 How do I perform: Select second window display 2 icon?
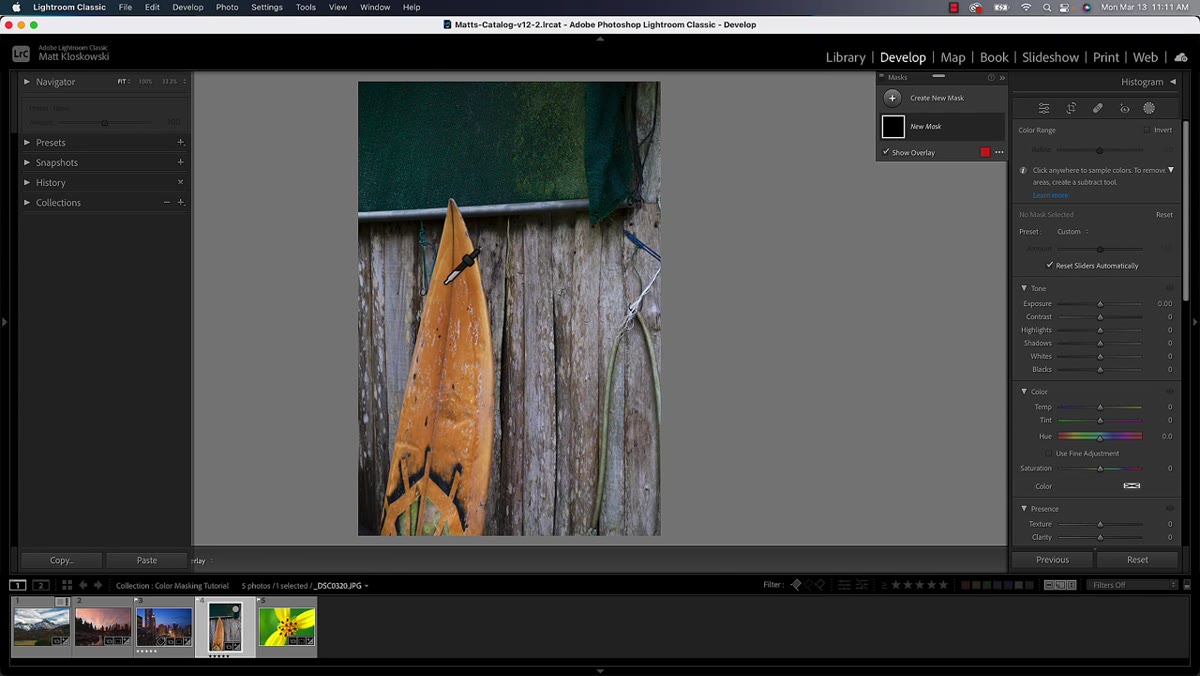point(41,585)
